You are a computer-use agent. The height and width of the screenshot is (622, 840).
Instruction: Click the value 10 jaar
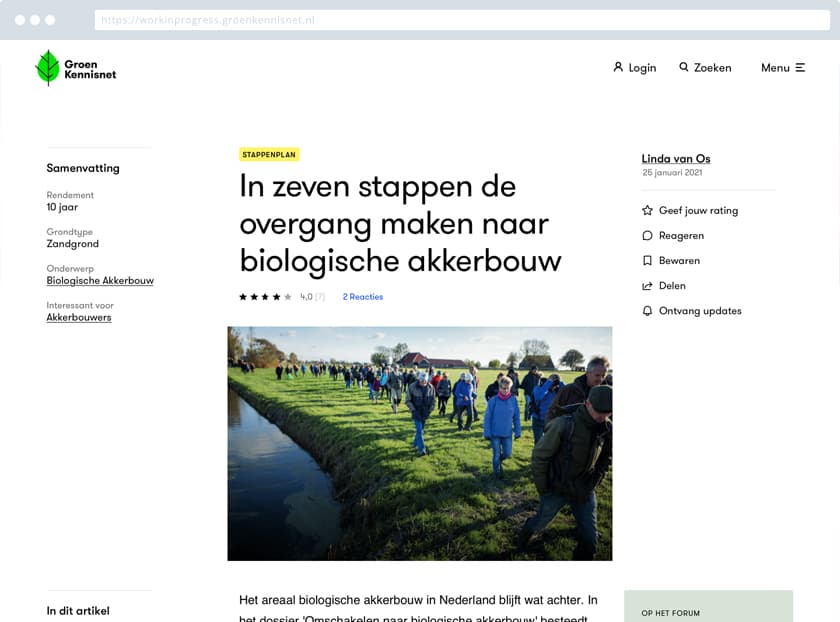(62, 207)
